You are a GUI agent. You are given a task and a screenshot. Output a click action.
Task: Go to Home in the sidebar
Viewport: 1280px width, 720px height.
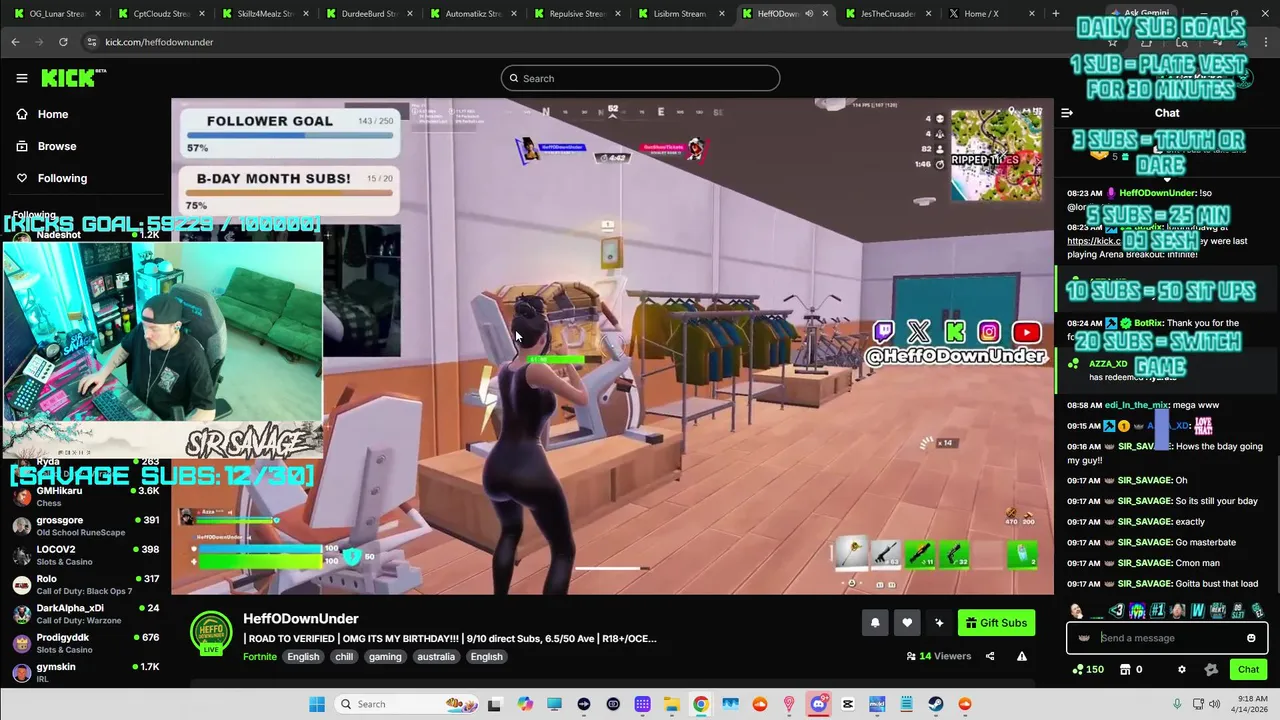point(53,114)
